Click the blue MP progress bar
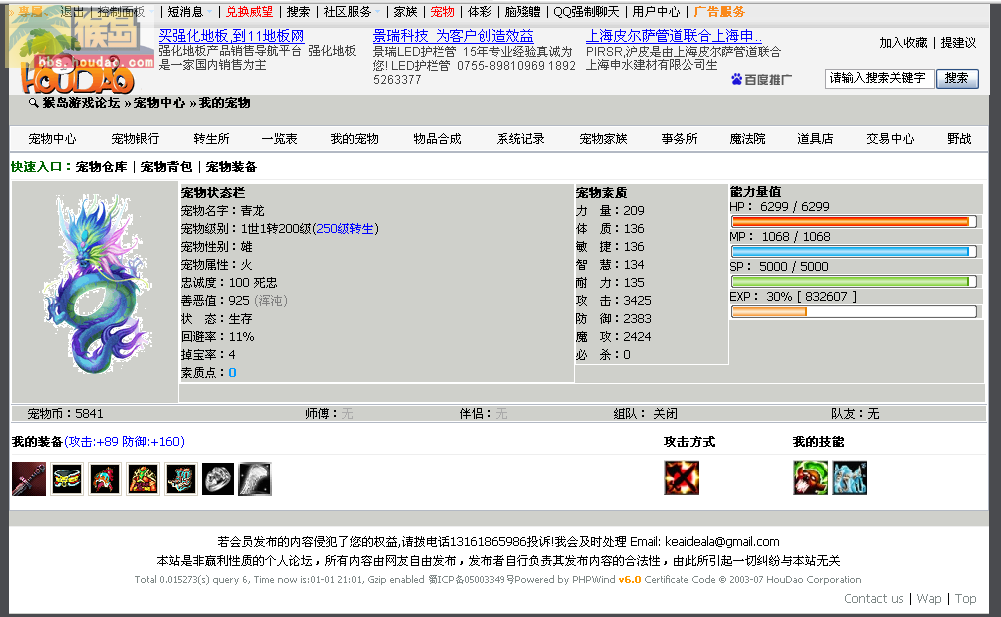 854,252
